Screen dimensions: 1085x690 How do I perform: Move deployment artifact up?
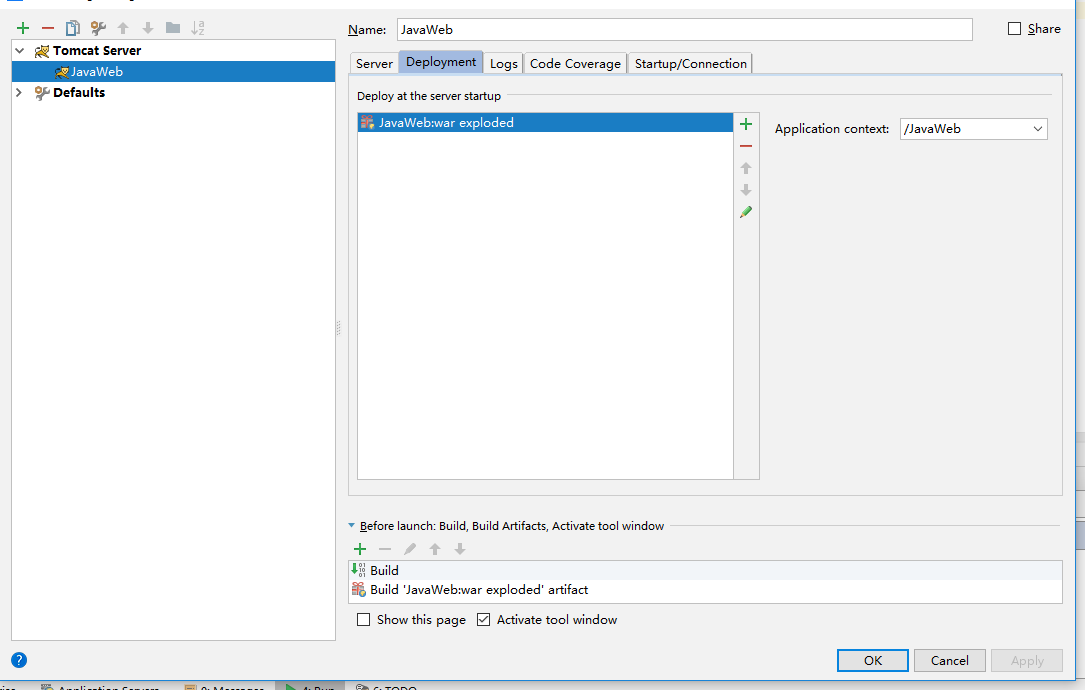point(746,168)
